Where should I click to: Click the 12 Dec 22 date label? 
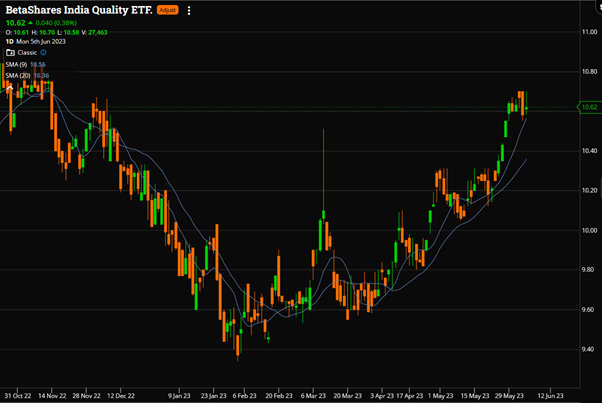point(121,396)
